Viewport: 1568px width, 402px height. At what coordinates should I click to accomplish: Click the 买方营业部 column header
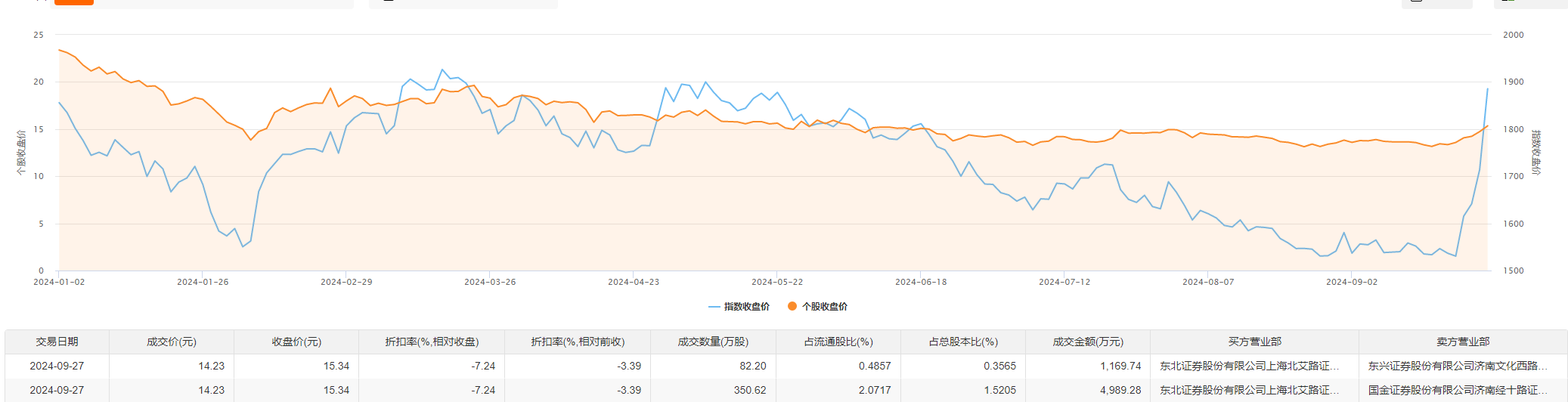(x=1254, y=342)
